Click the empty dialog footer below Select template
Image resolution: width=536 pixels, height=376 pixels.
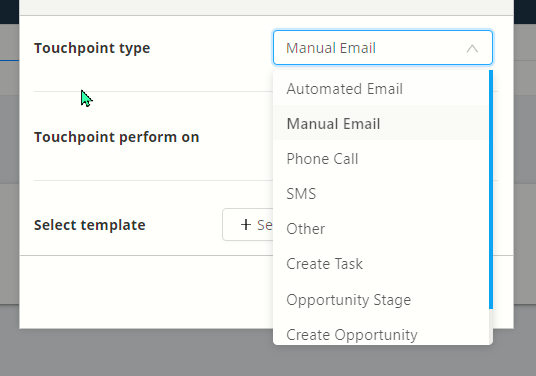pos(146,292)
